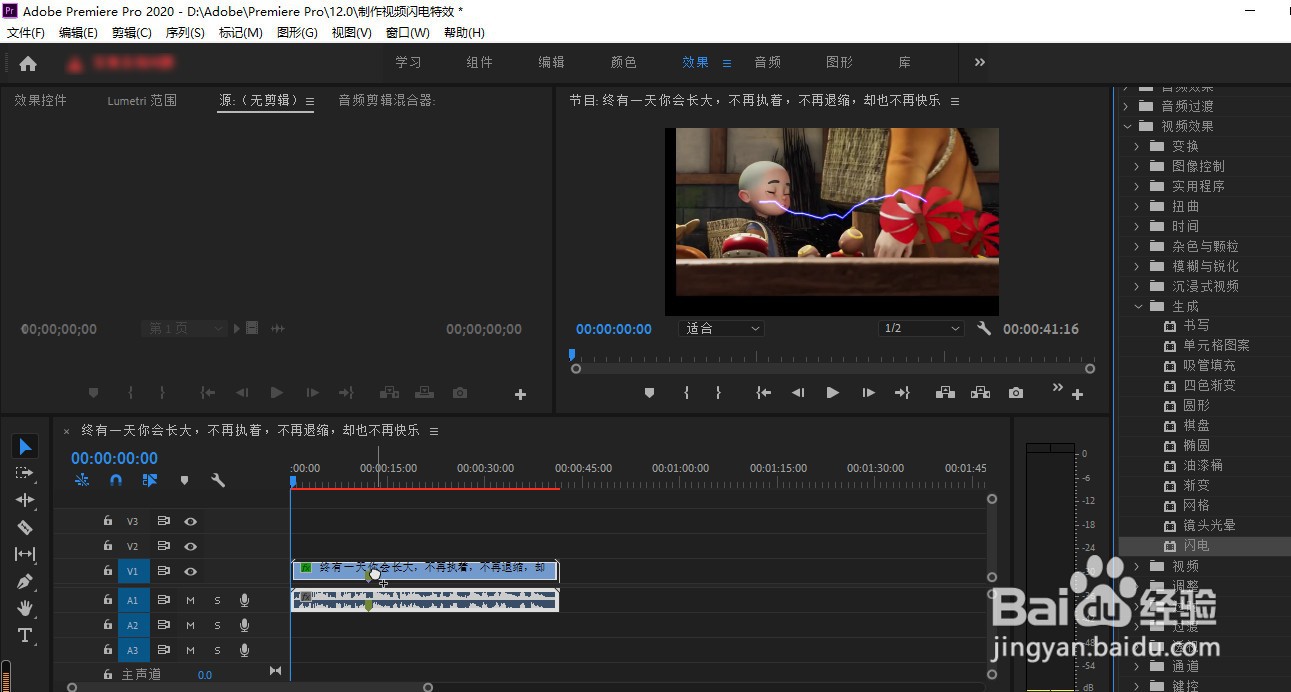1291x692 pixels.
Task: Toggle Snap in timeline magnet icon
Action: 116,480
